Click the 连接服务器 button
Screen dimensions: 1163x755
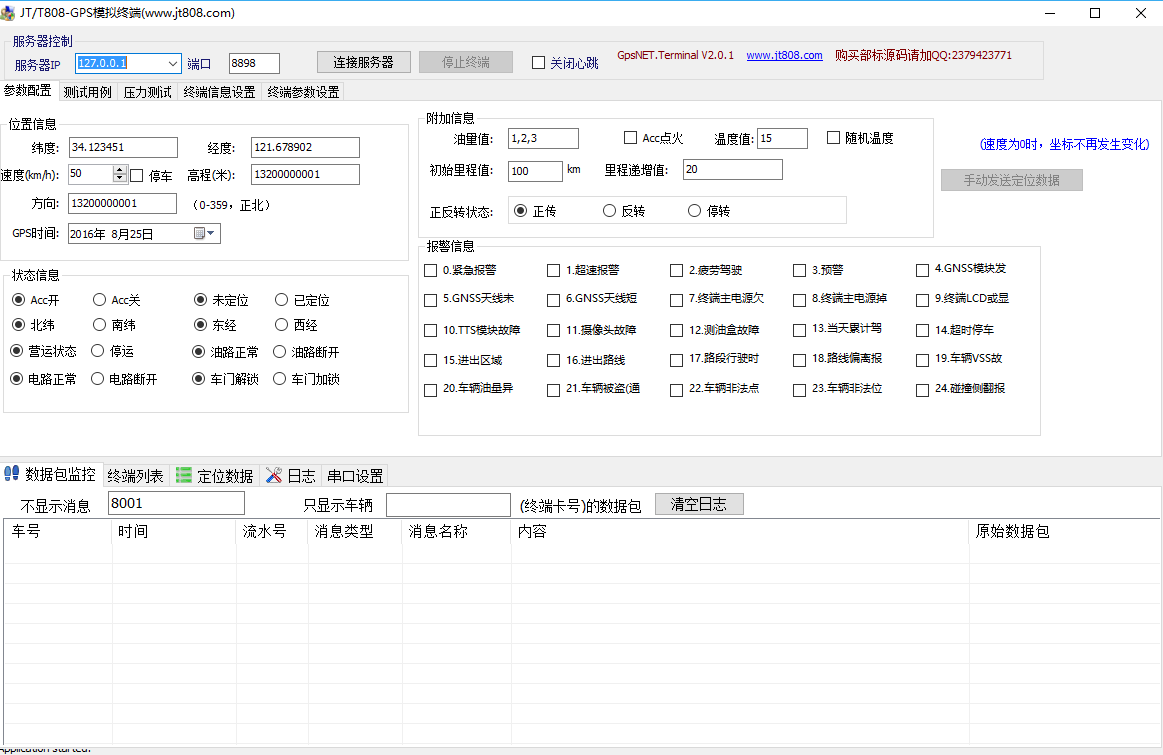[x=363, y=62]
